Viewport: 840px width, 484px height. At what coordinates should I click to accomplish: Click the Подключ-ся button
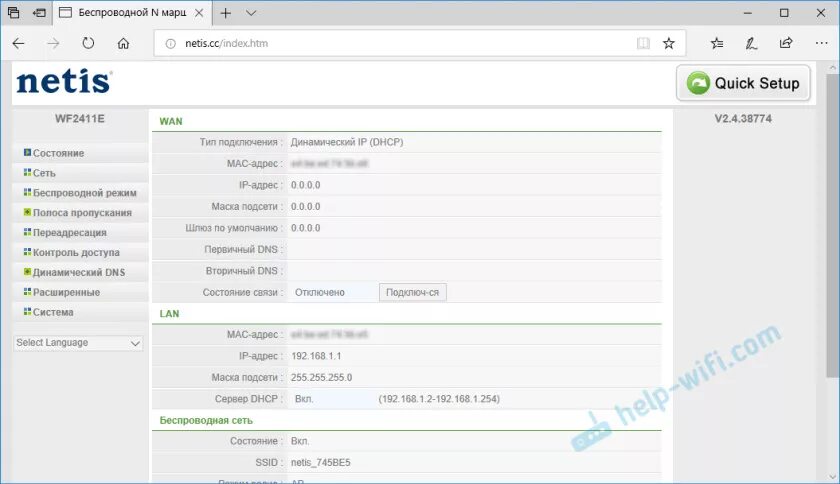[x=412, y=292]
